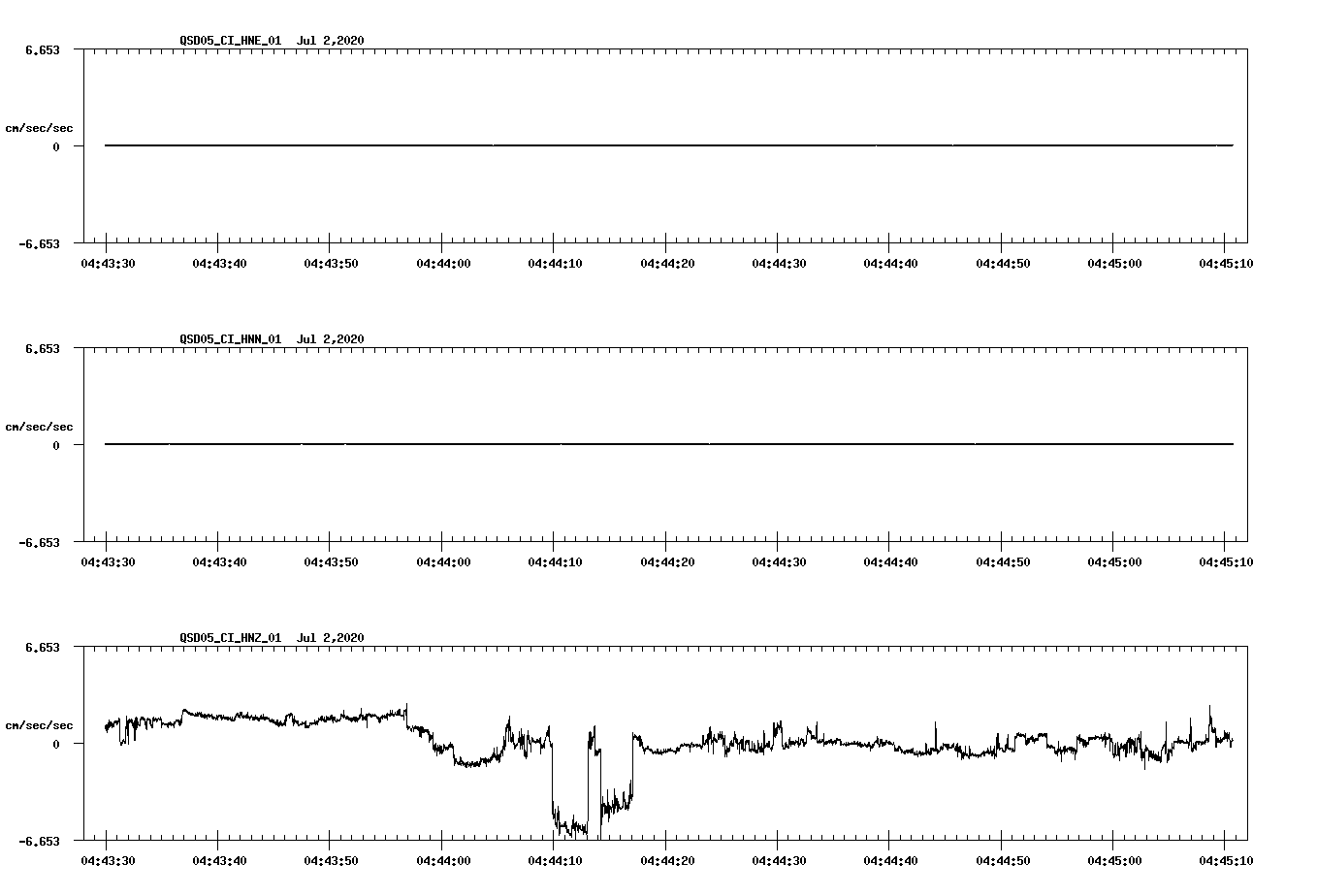Click the 0 axis label of HNZ plot
1317x896 pixels.
[x=56, y=744]
